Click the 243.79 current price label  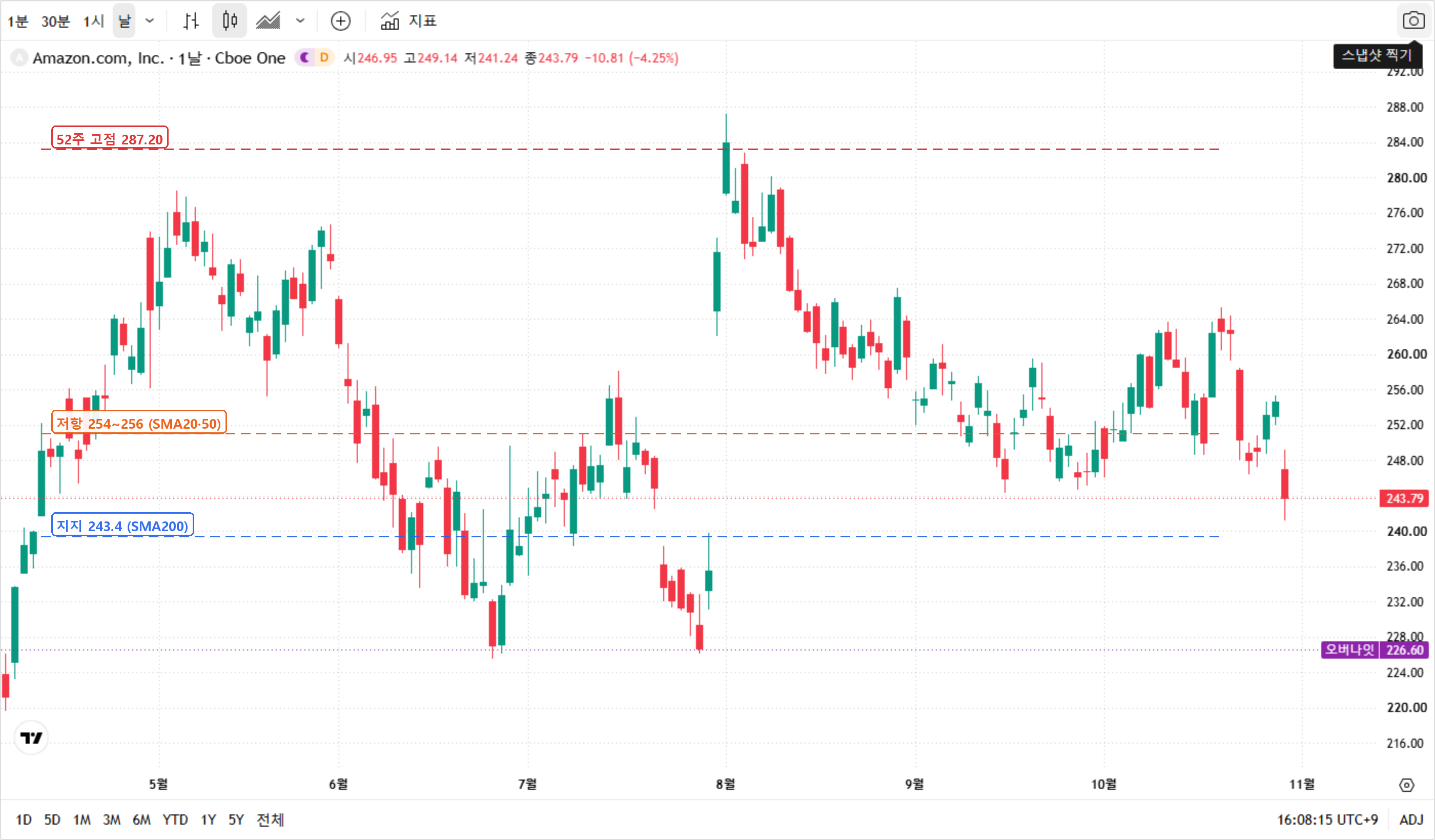[x=1404, y=498]
